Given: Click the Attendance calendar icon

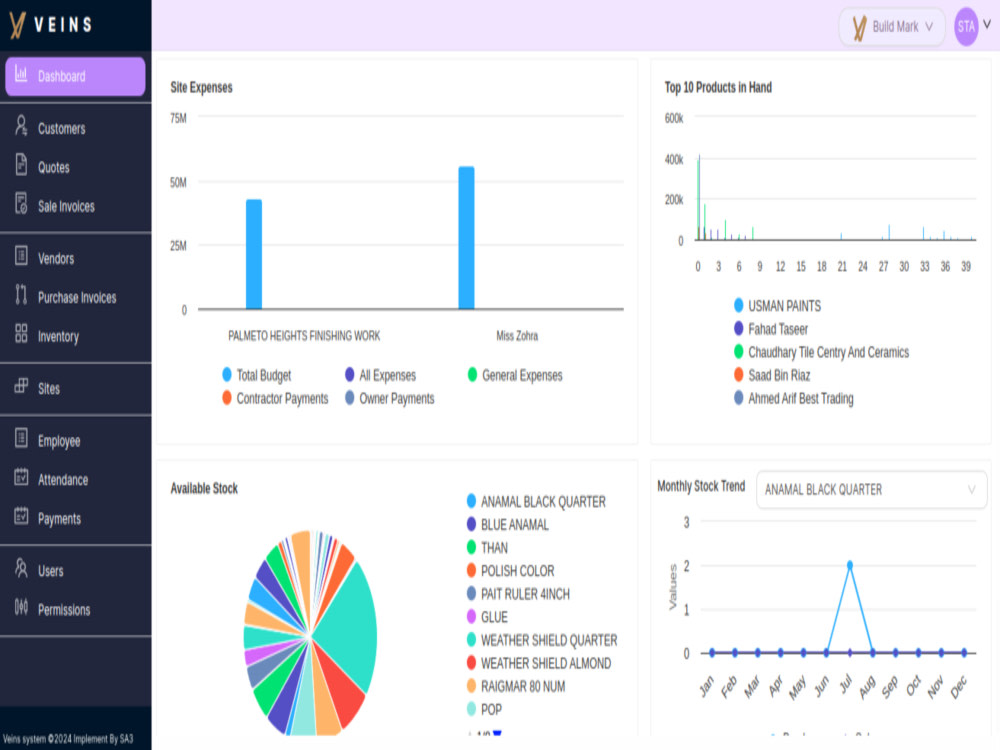Looking at the screenshot, I should click(21, 477).
